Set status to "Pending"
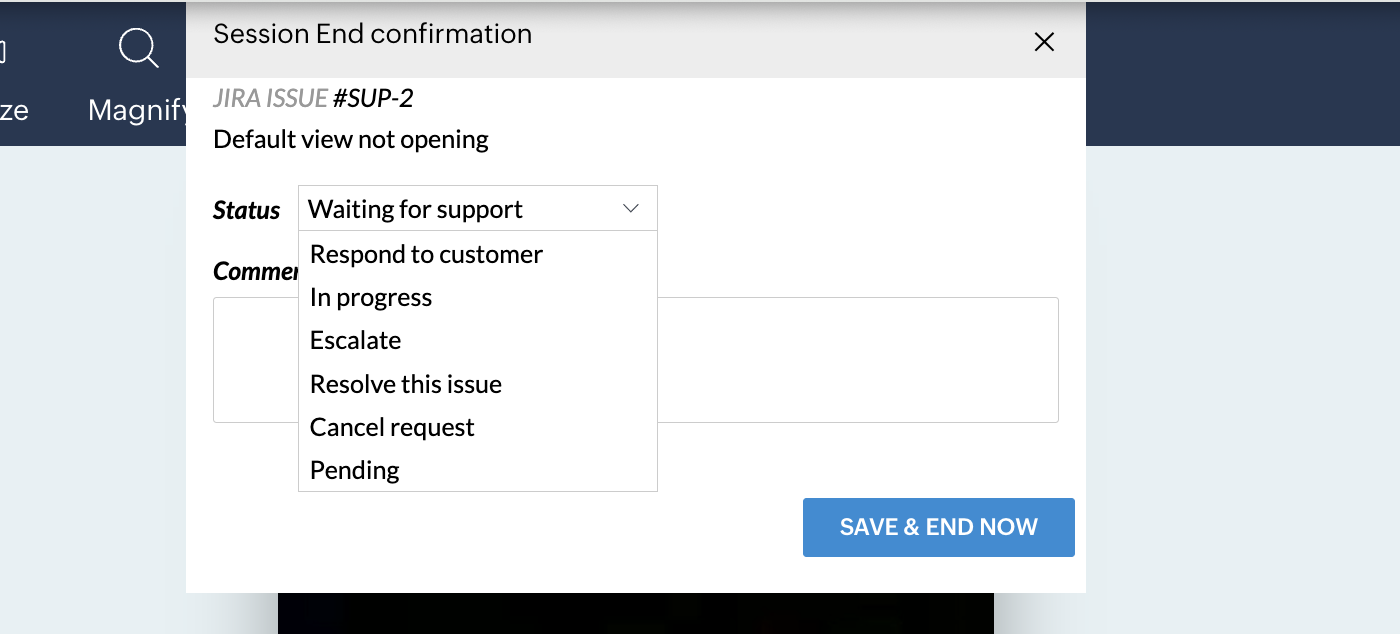Image resolution: width=1400 pixels, height=634 pixels. 355,470
